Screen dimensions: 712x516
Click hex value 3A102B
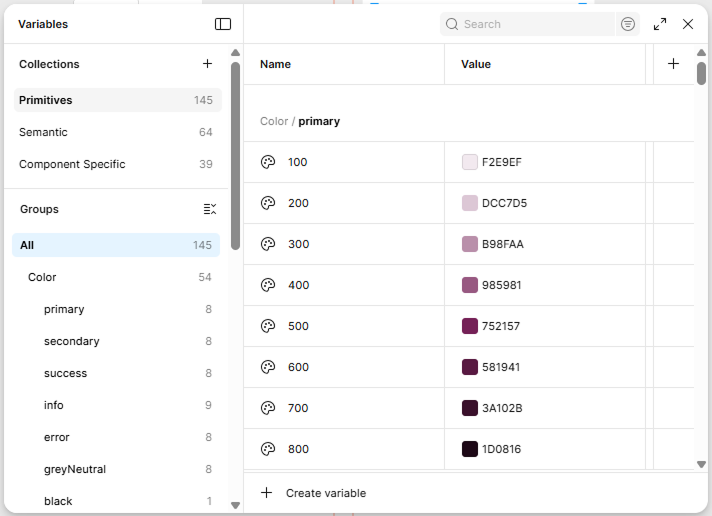pos(502,408)
